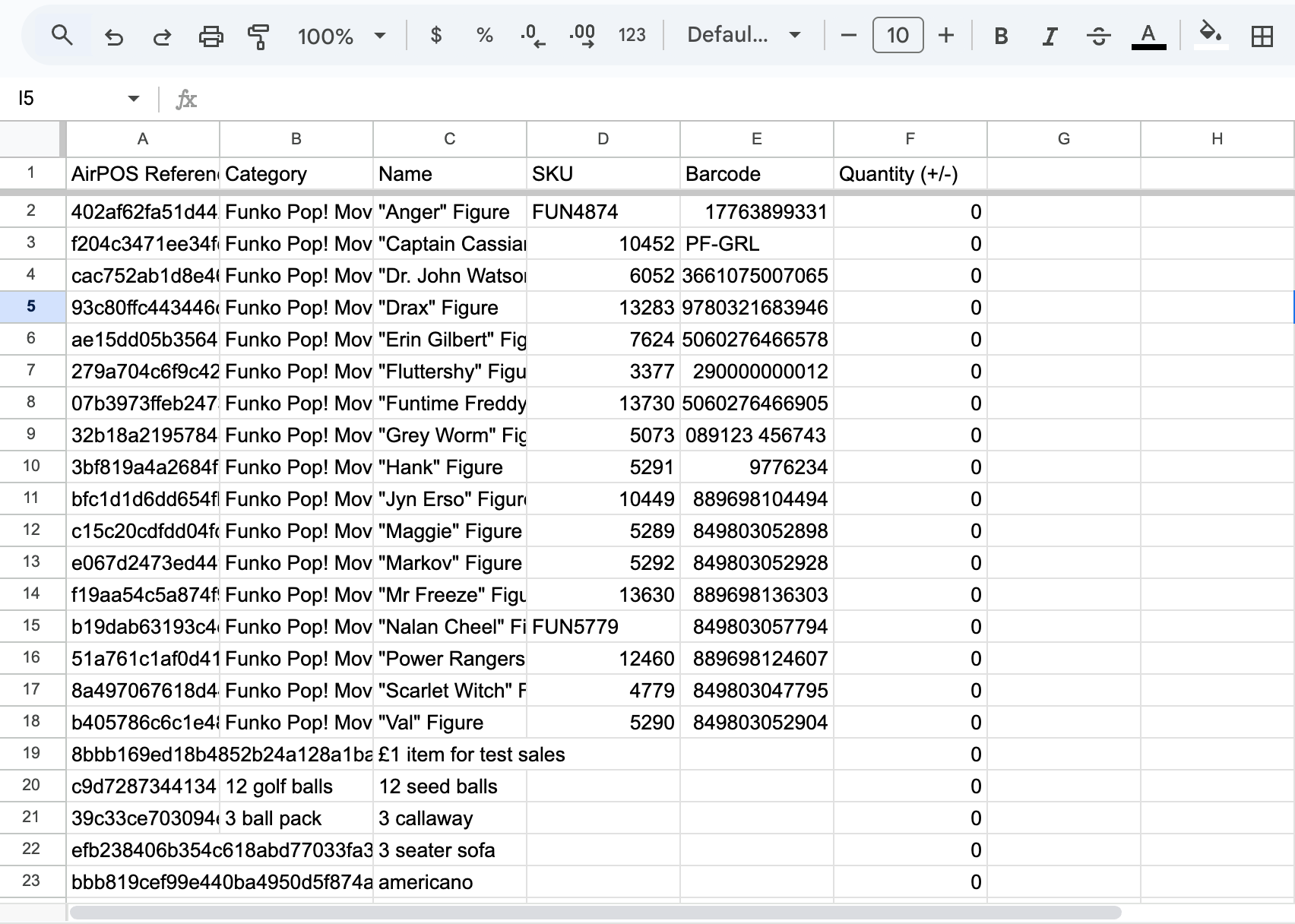Open the zoom level dropdown
This screenshot has width=1295, height=924.
[342, 36]
